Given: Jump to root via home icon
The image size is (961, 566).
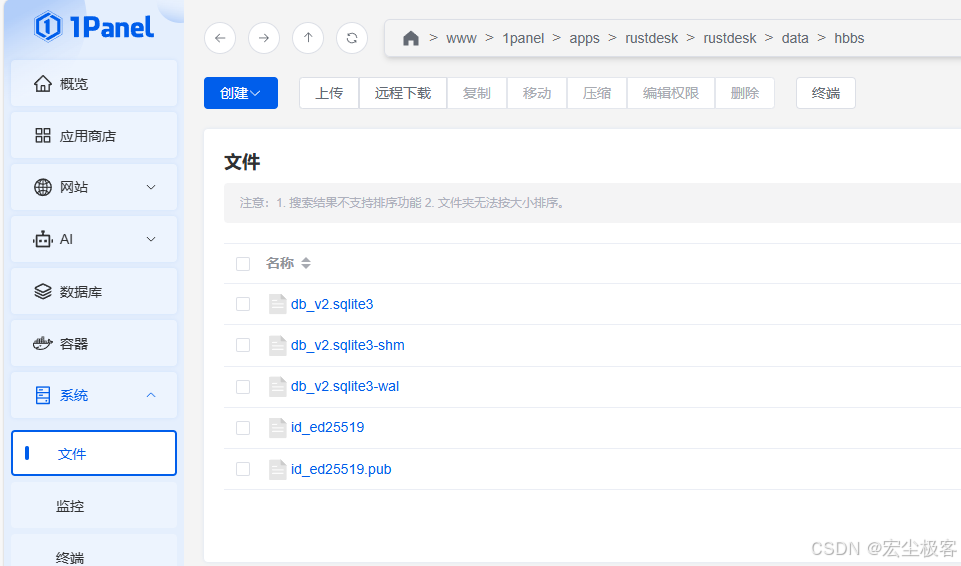Looking at the screenshot, I should tap(411, 39).
